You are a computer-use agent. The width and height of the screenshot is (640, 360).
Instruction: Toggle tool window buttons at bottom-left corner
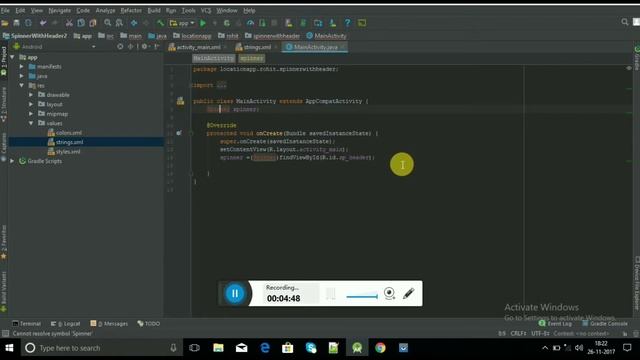click(5, 333)
